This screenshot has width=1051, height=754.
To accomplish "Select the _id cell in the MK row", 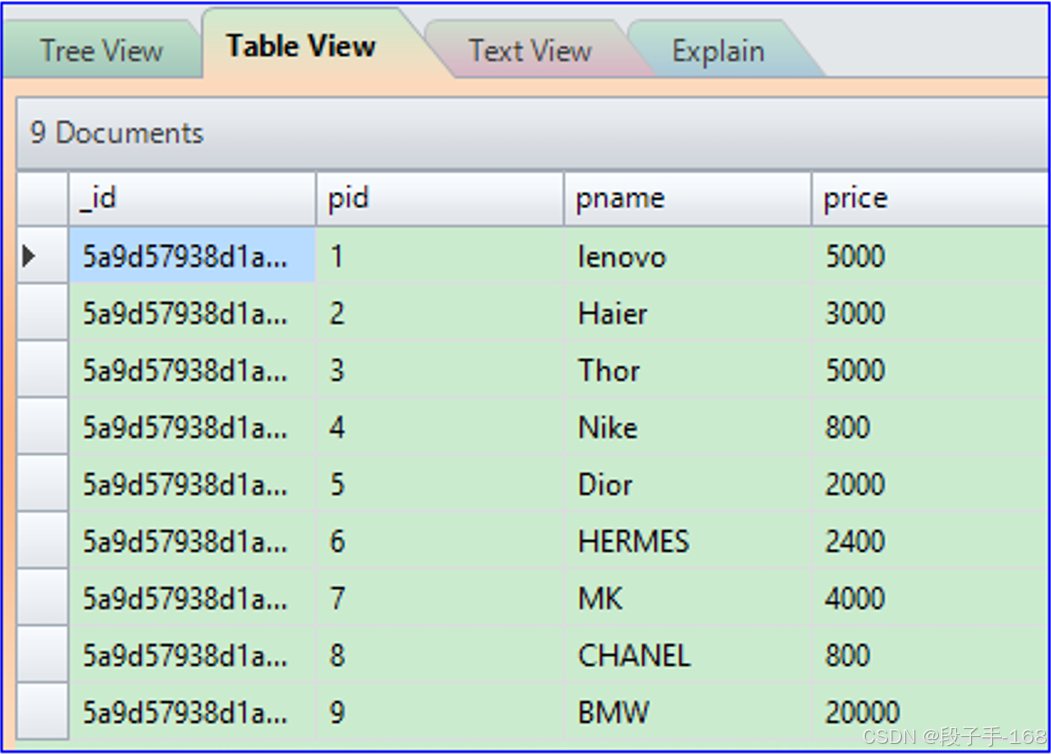I will tap(192, 597).
